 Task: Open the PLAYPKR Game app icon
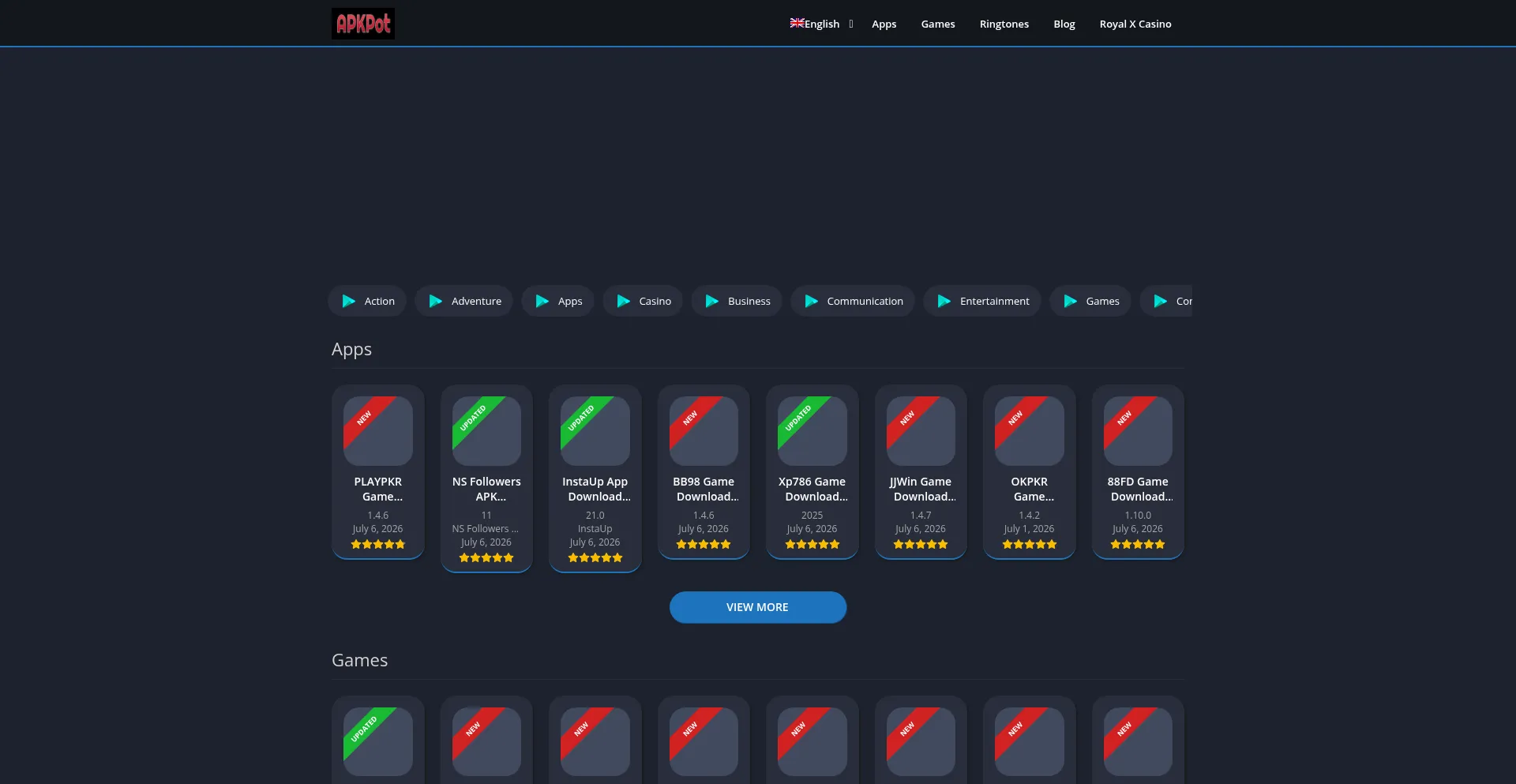tap(378, 431)
